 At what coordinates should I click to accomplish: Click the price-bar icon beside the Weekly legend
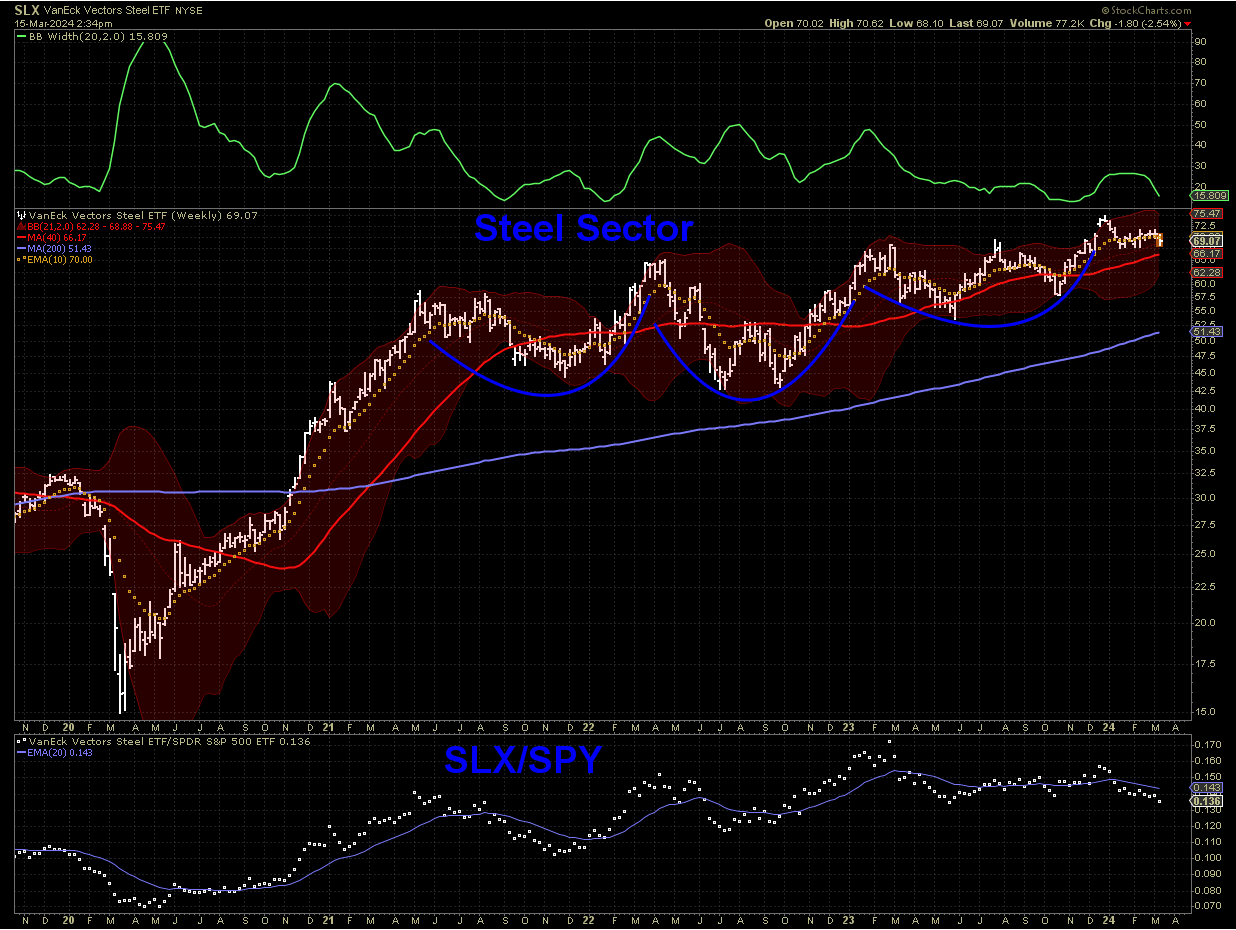(22, 215)
